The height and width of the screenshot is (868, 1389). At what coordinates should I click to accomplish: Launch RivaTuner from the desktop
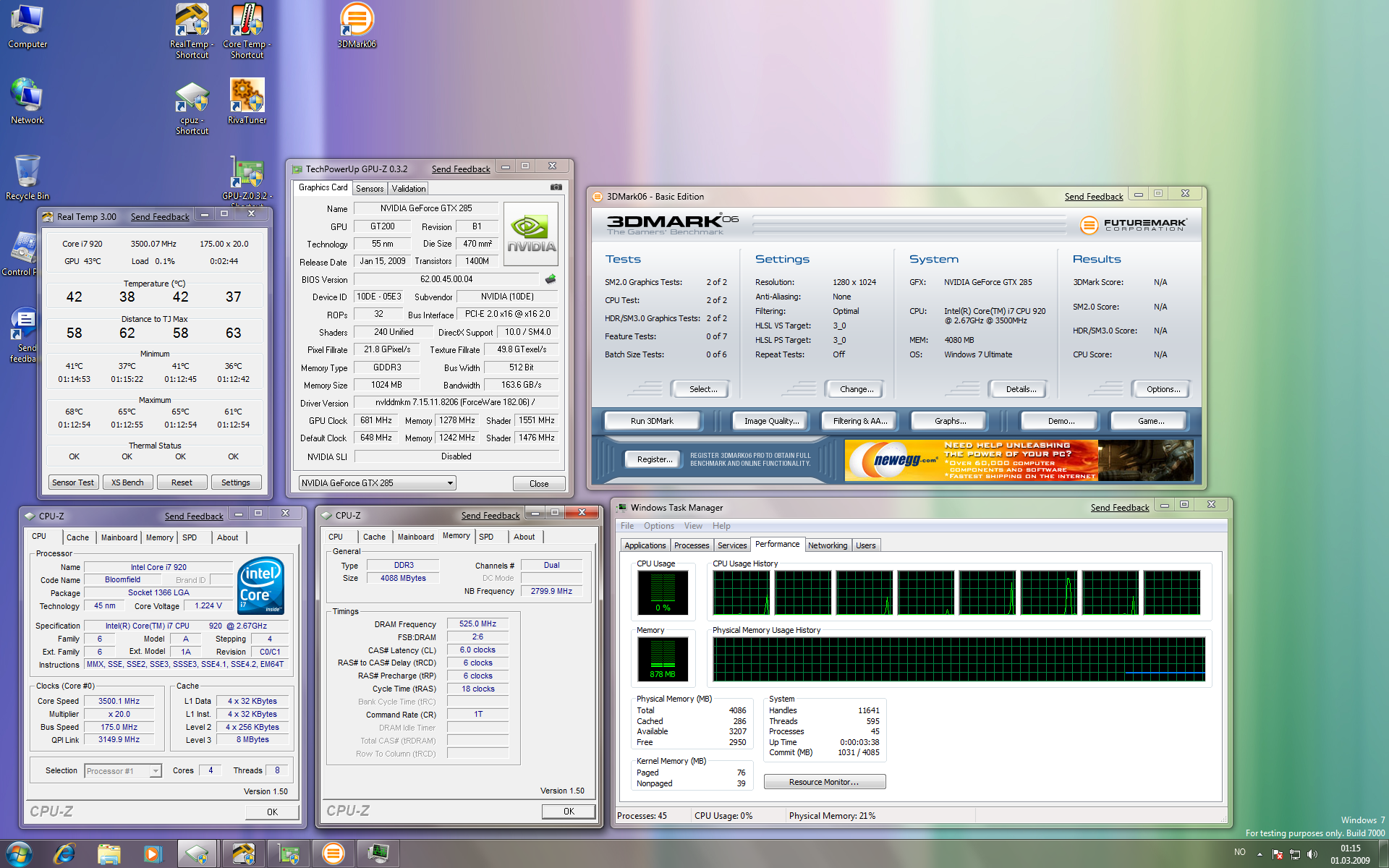click(247, 101)
